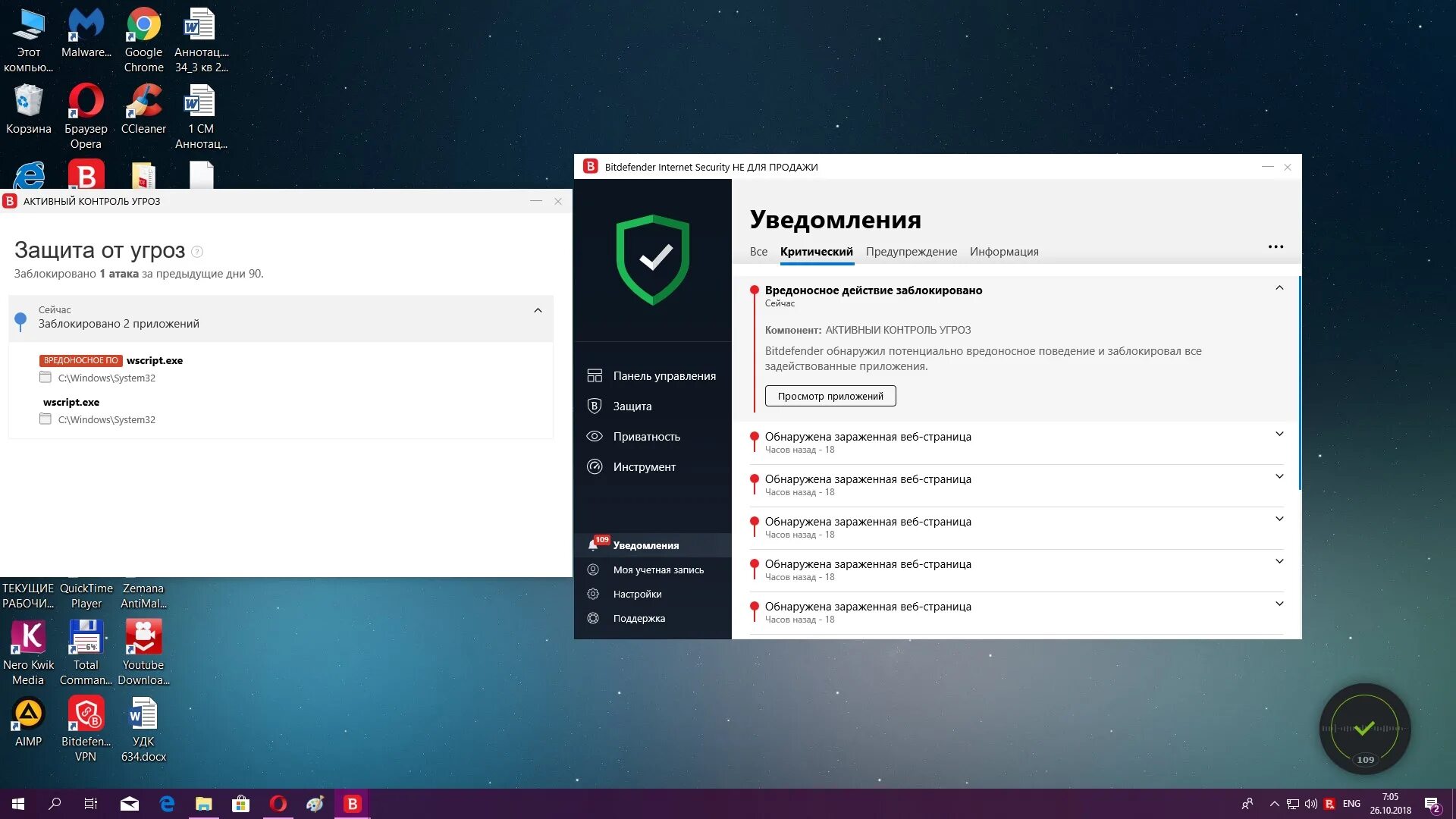Open Браузер Opera desktop shortcut
The image size is (1456, 819).
86,116
